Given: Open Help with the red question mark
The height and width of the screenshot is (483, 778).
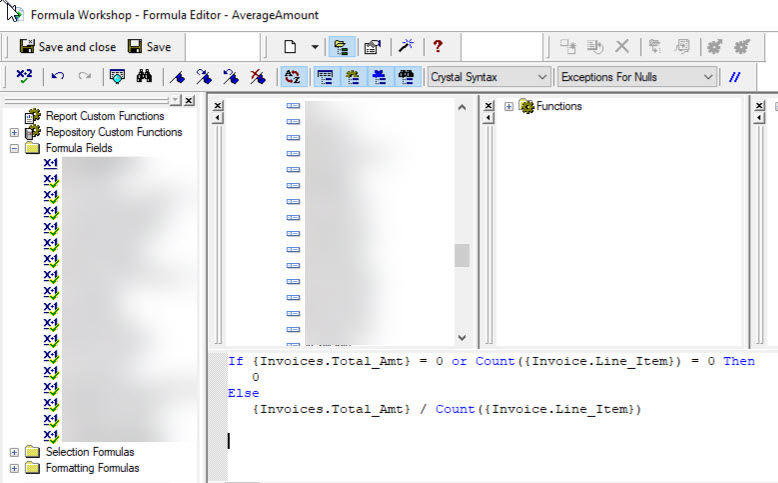Looking at the screenshot, I should pos(437,46).
